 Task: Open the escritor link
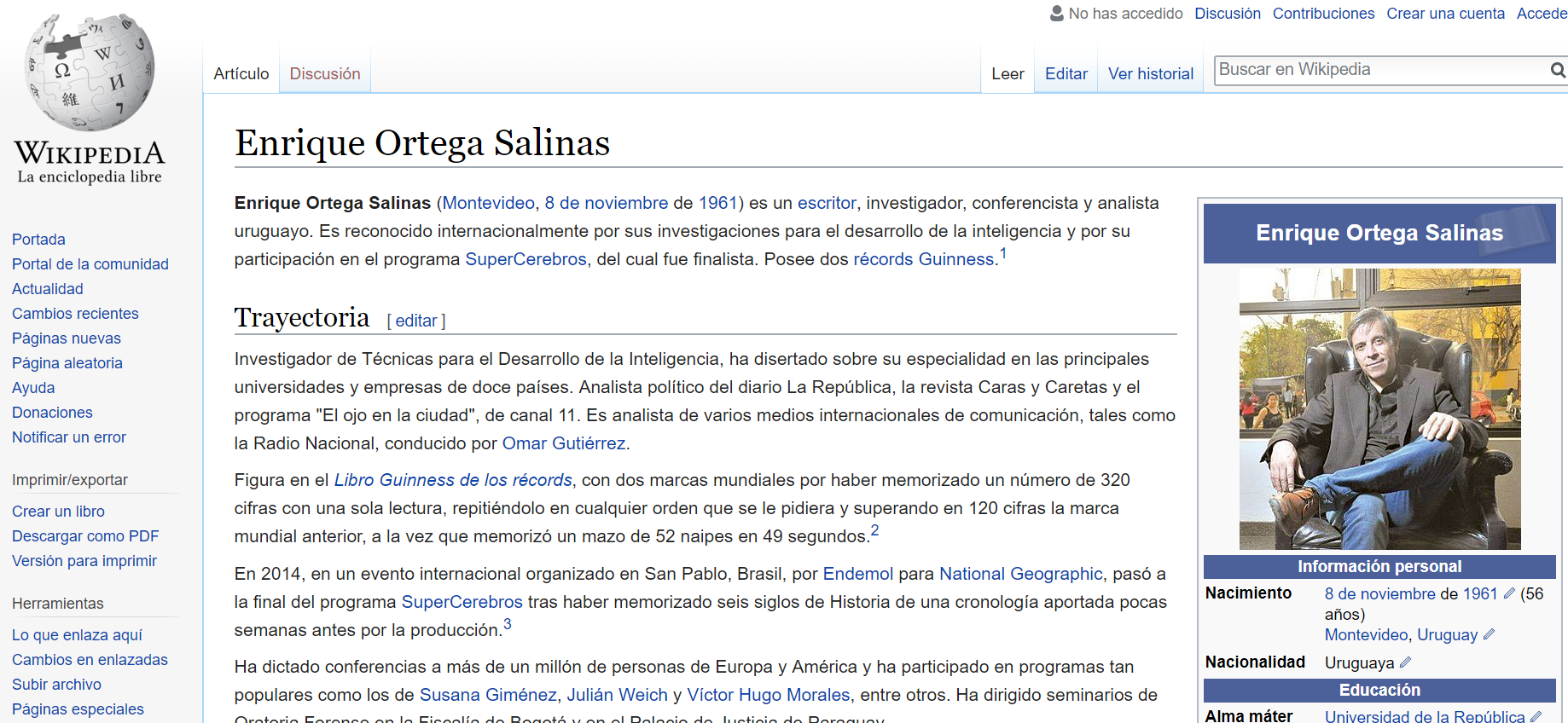pyautogui.click(x=827, y=203)
